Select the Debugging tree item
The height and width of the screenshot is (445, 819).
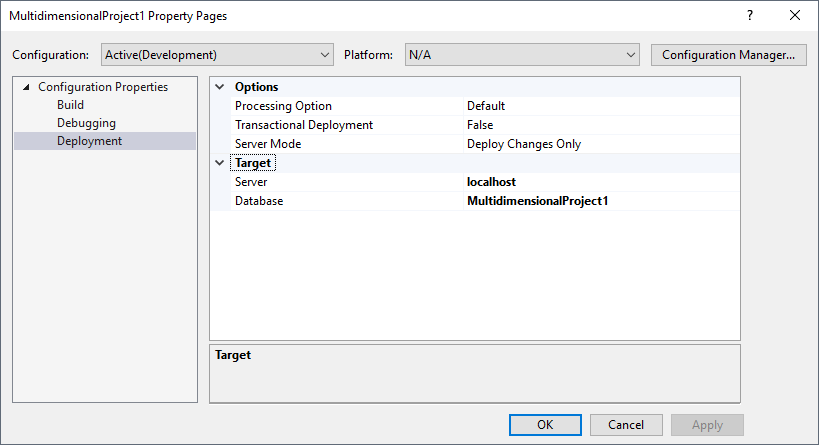(86, 123)
